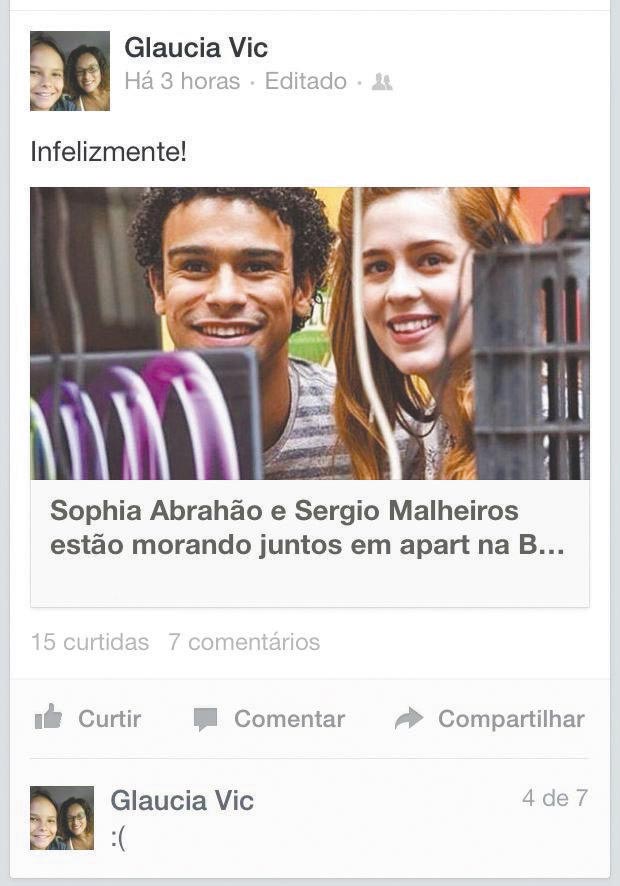Click the speech bubble Comentar icon
This screenshot has width=620, height=886.
click(x=205, y=719)
